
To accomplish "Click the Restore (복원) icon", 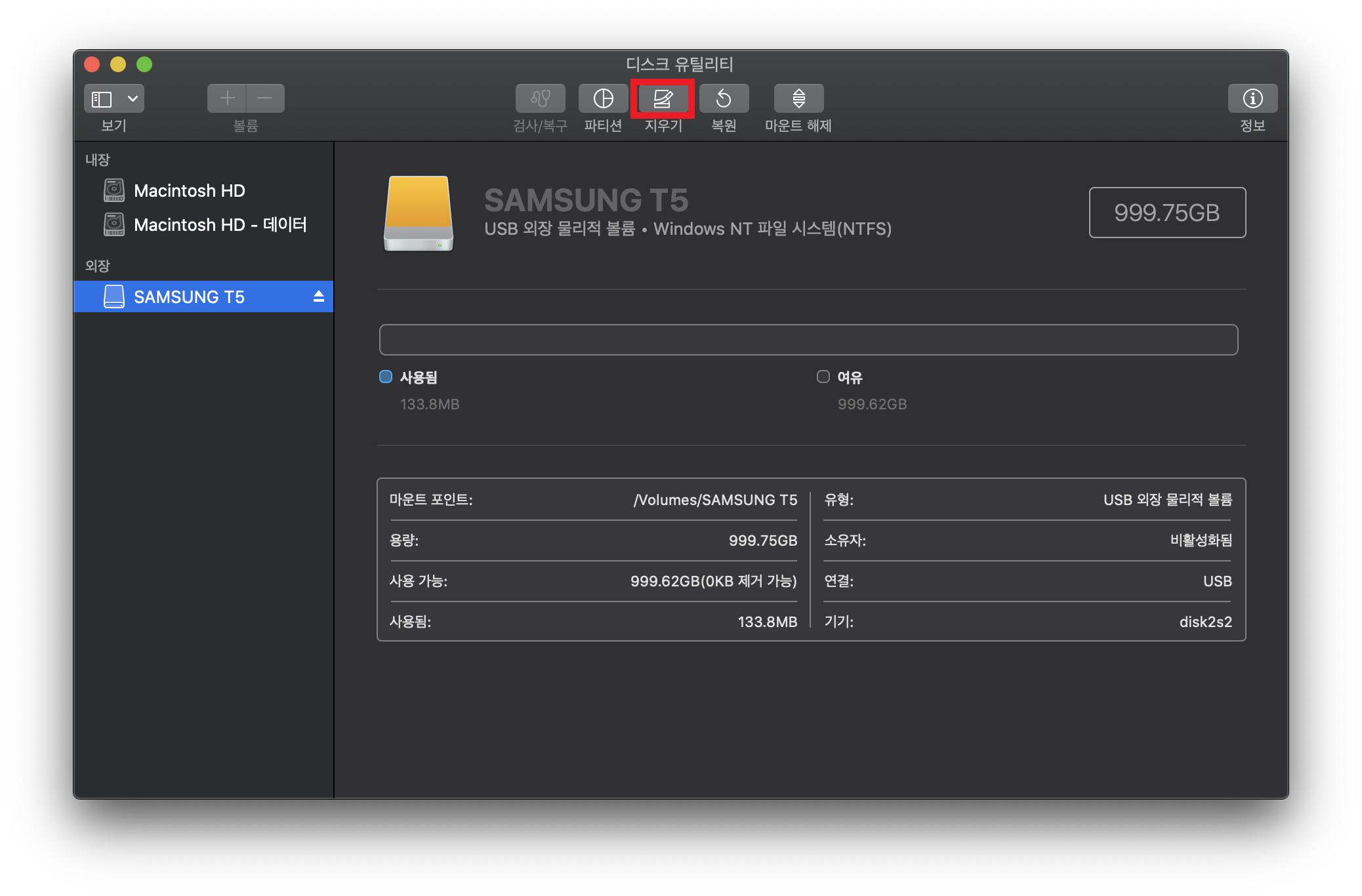I will (724, 98).
